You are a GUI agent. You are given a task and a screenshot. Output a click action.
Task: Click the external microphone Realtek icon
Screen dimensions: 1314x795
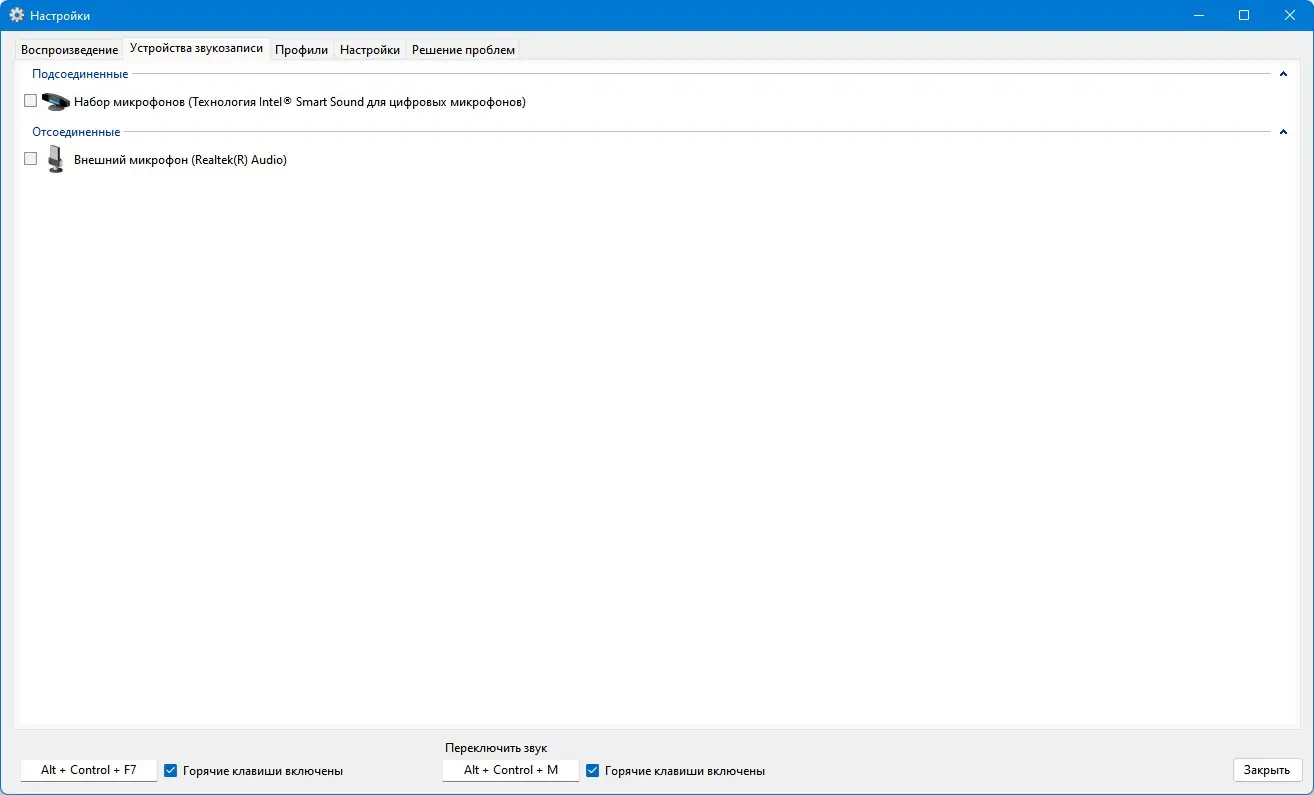point(56,159)
